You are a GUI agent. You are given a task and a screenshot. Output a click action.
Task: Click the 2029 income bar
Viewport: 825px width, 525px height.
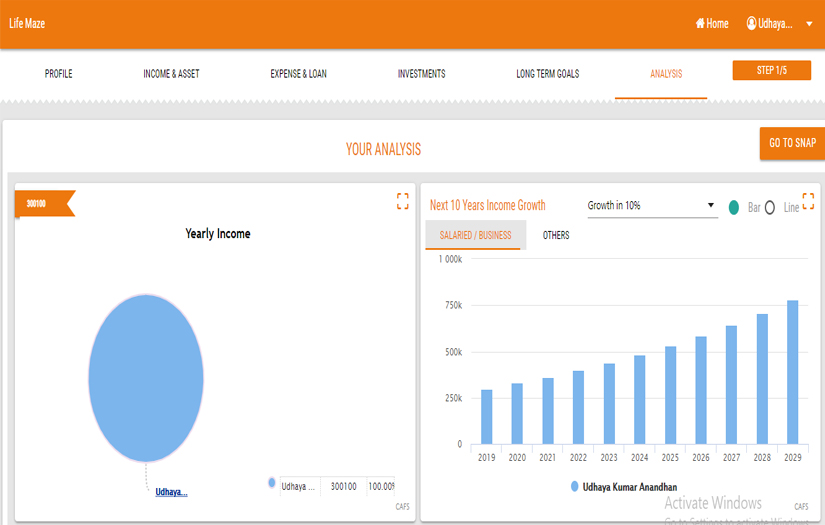point(792,372)
